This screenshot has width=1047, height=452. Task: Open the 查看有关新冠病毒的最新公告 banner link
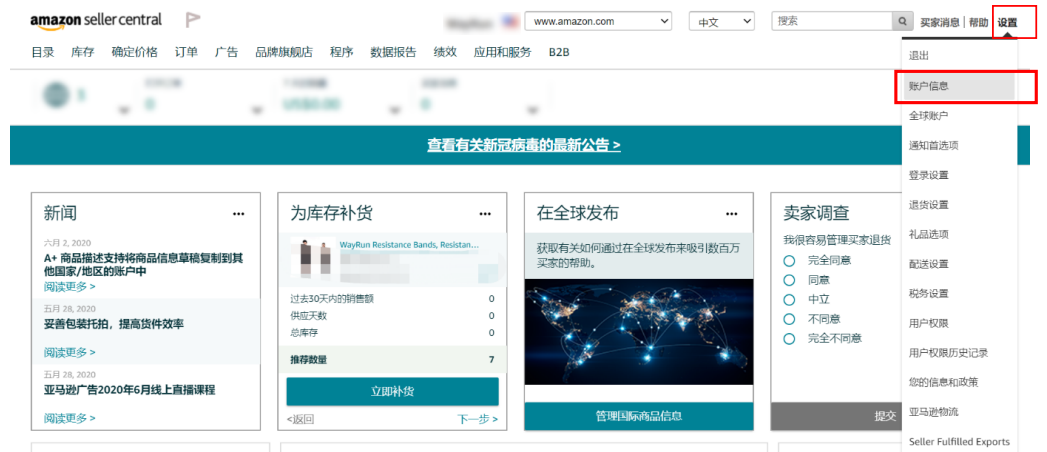click(x=523, y=145)
